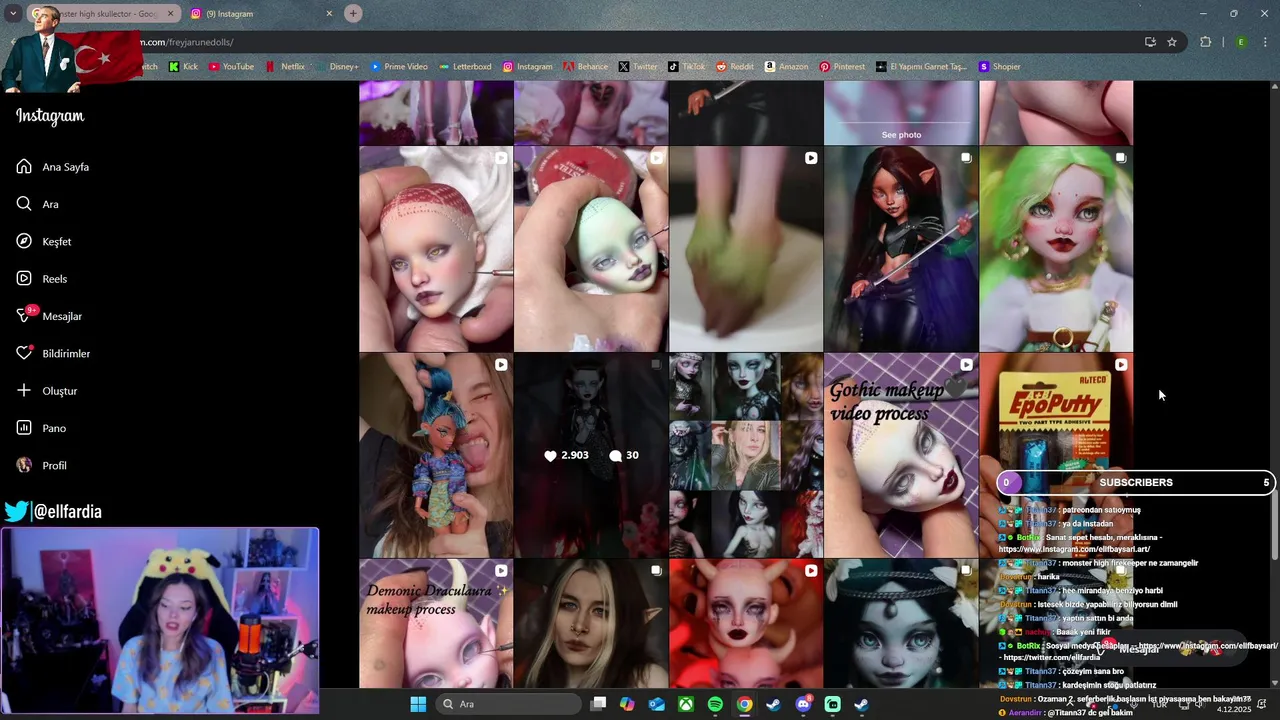The height and width of the screenshot is (720, 1280).
Task: Open Discord from the taskbar
Action: (803, 704)
